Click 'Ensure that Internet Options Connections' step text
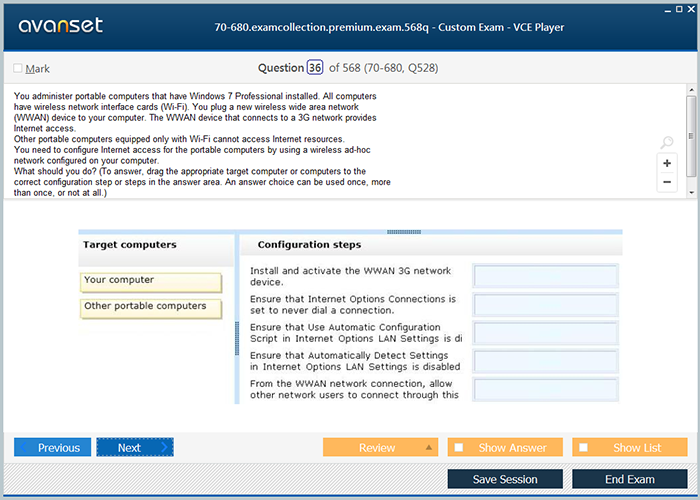Image resolution: width=700 pixels, height=500 pixels. pyautogui.click(x=353, y=304)
